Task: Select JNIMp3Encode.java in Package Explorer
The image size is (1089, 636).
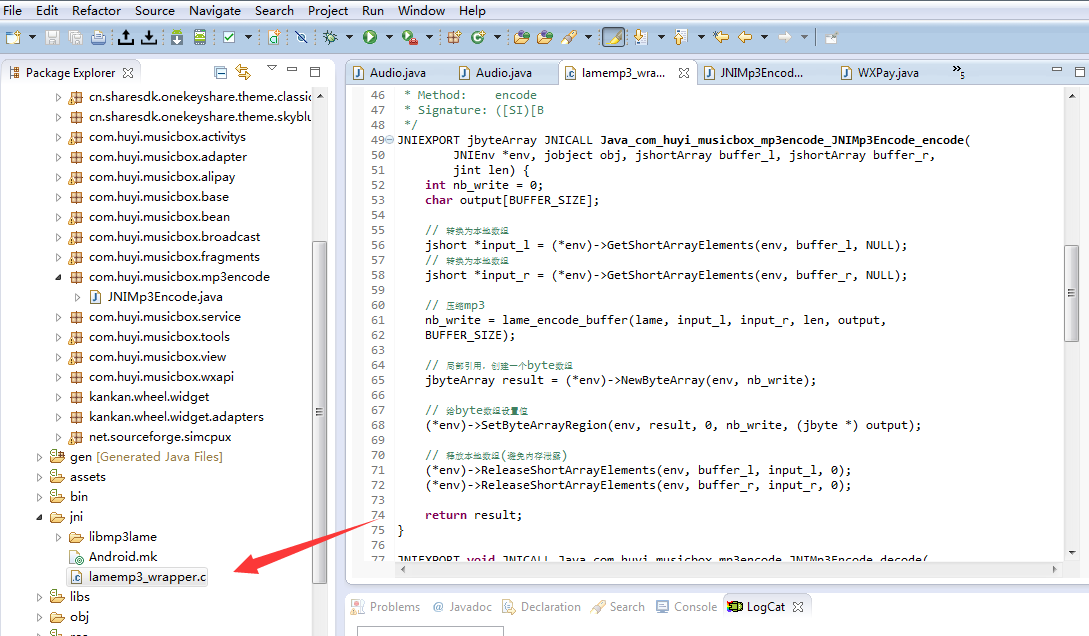Action: click(156, 297)
